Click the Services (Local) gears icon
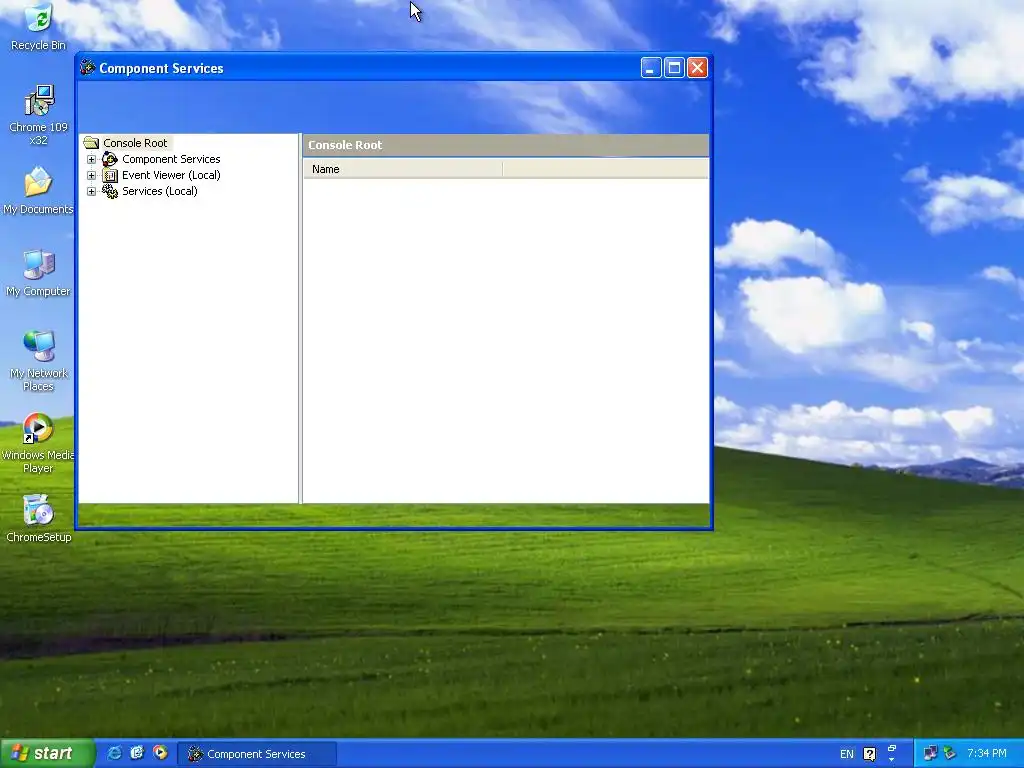 pos(110,191)
